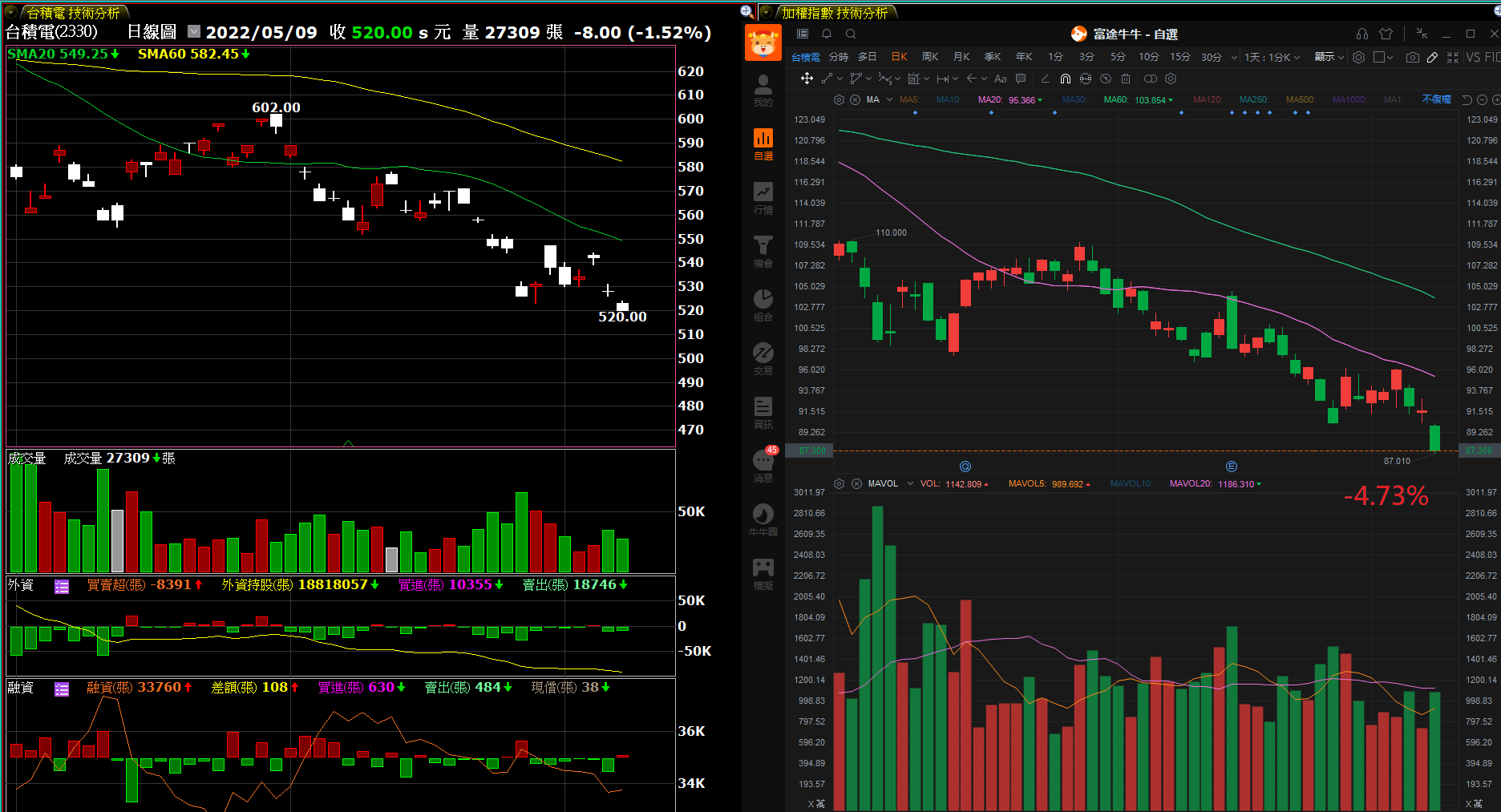Open the notification bell in Futu title bar

point(827,34)
